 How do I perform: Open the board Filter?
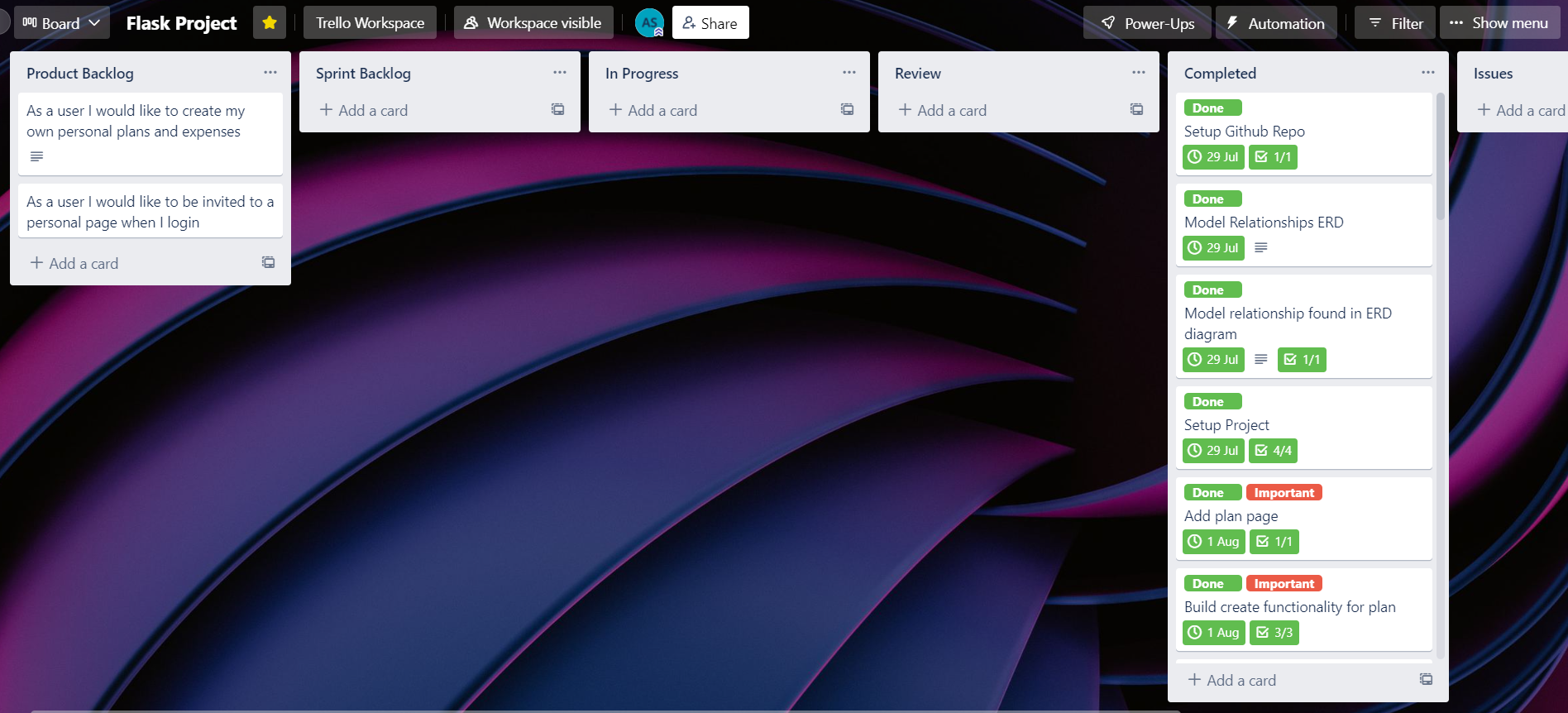1395,22
